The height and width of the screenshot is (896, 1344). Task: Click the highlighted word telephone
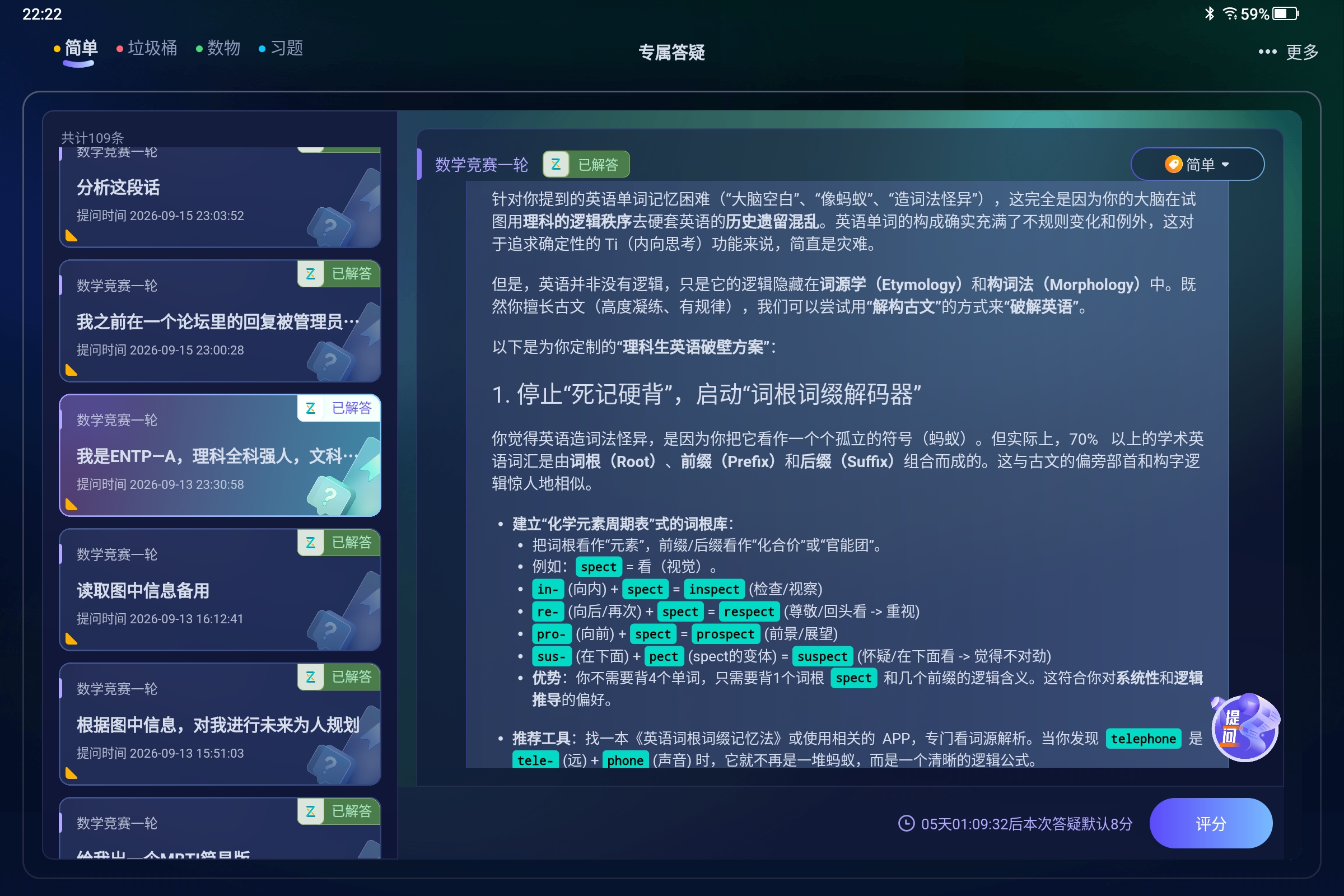click(1143, 738)
